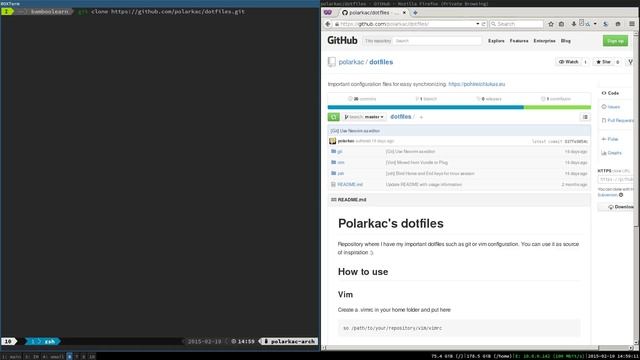The width and height of the screenshot is (640, 360).
Task: Open the Pull Requests sidebar tab
Action: (x=618, y=120)
